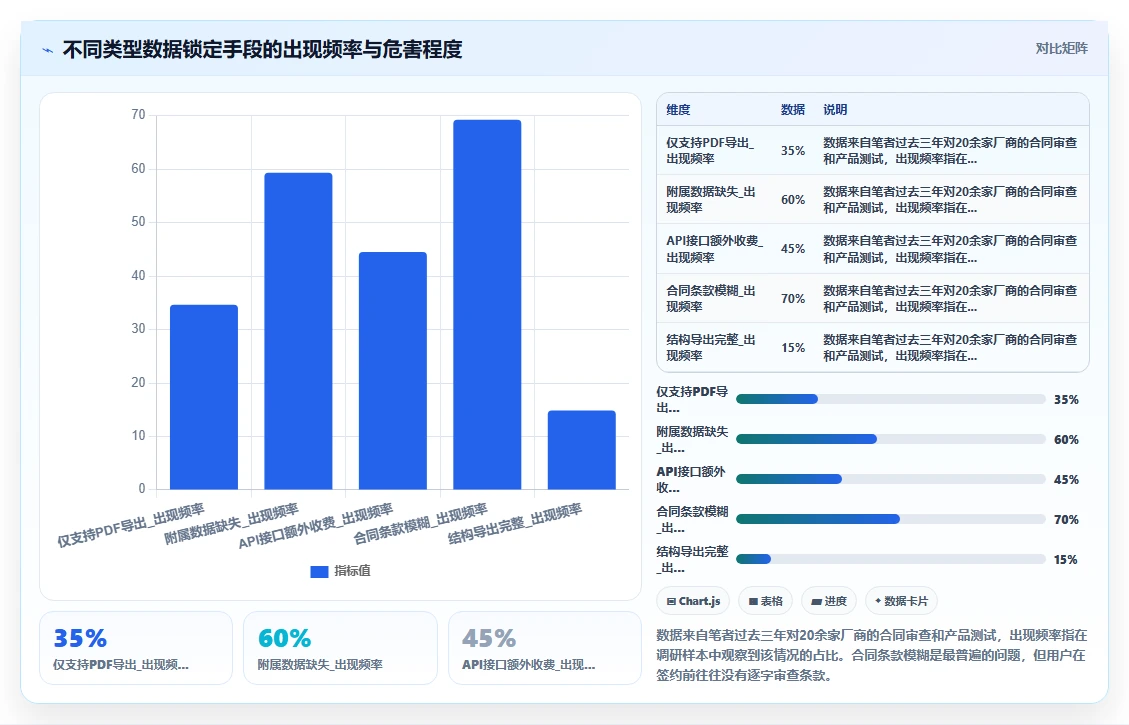
Task: Click the chart title 不同类型数据锁定手段的出现频率与危害程度
Action: pos(262,50)
